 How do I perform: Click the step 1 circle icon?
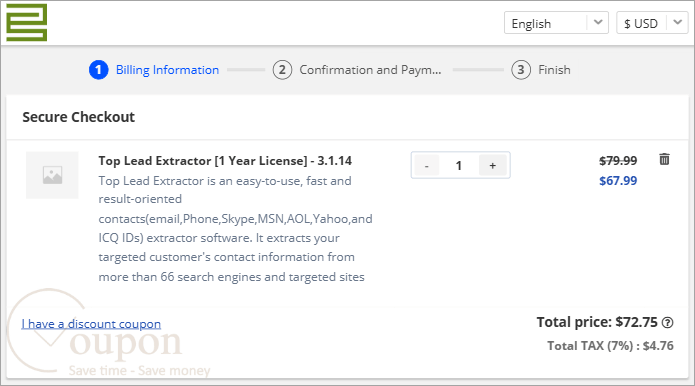[98, 70]
